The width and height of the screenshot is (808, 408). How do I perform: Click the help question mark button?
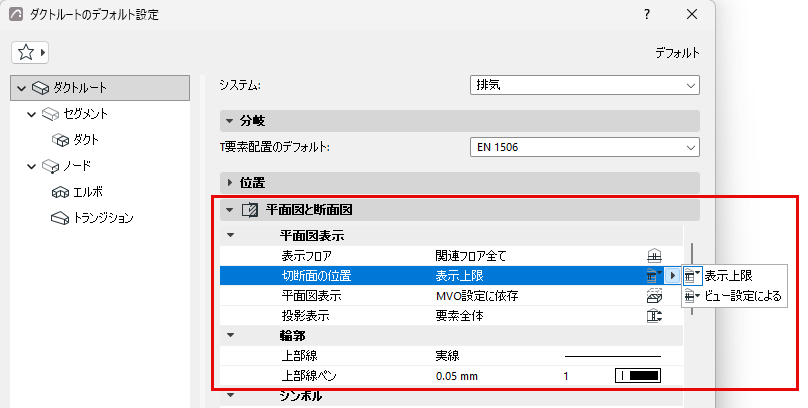[647, 14]
